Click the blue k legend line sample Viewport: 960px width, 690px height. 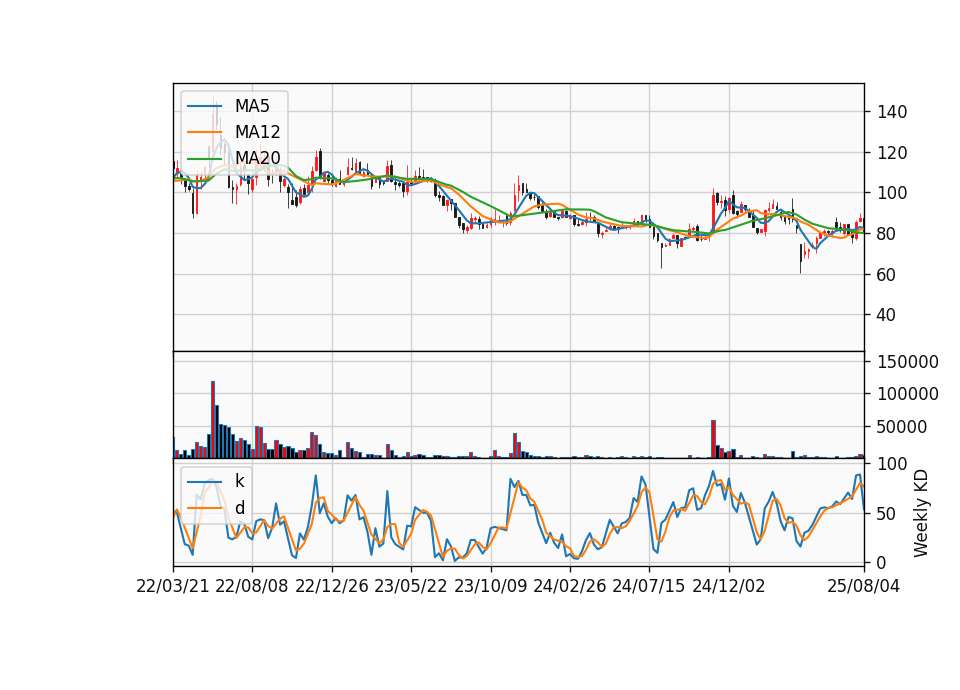[x=204, y=482]
